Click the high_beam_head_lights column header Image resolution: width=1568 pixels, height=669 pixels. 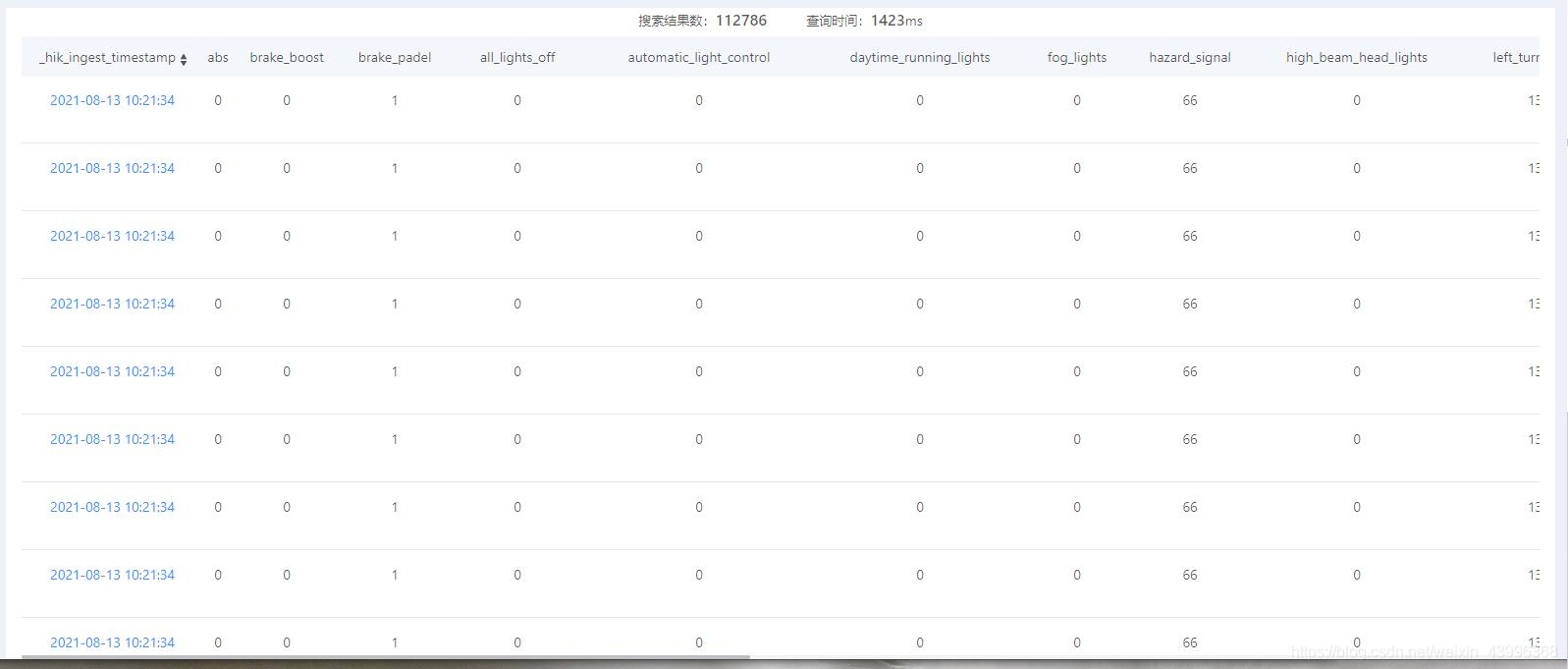click(1357, 58)
